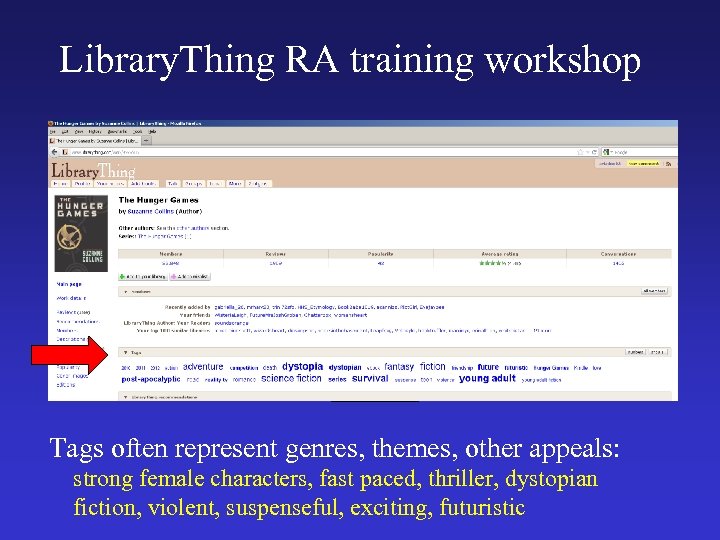Click the young adult tag
This screenshot has height=540, width=720.
coord(487,379)
